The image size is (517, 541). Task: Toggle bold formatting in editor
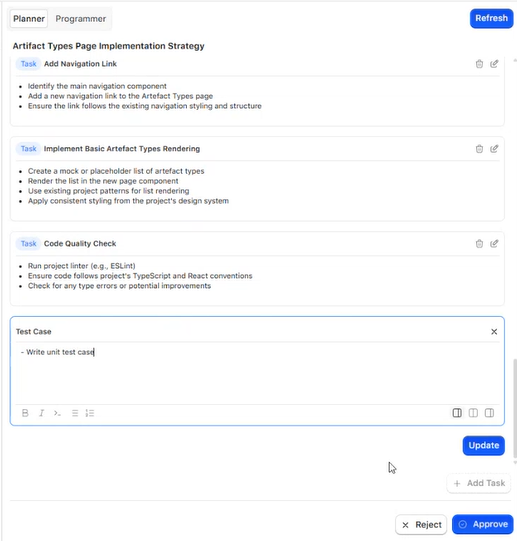coord(25,413)
